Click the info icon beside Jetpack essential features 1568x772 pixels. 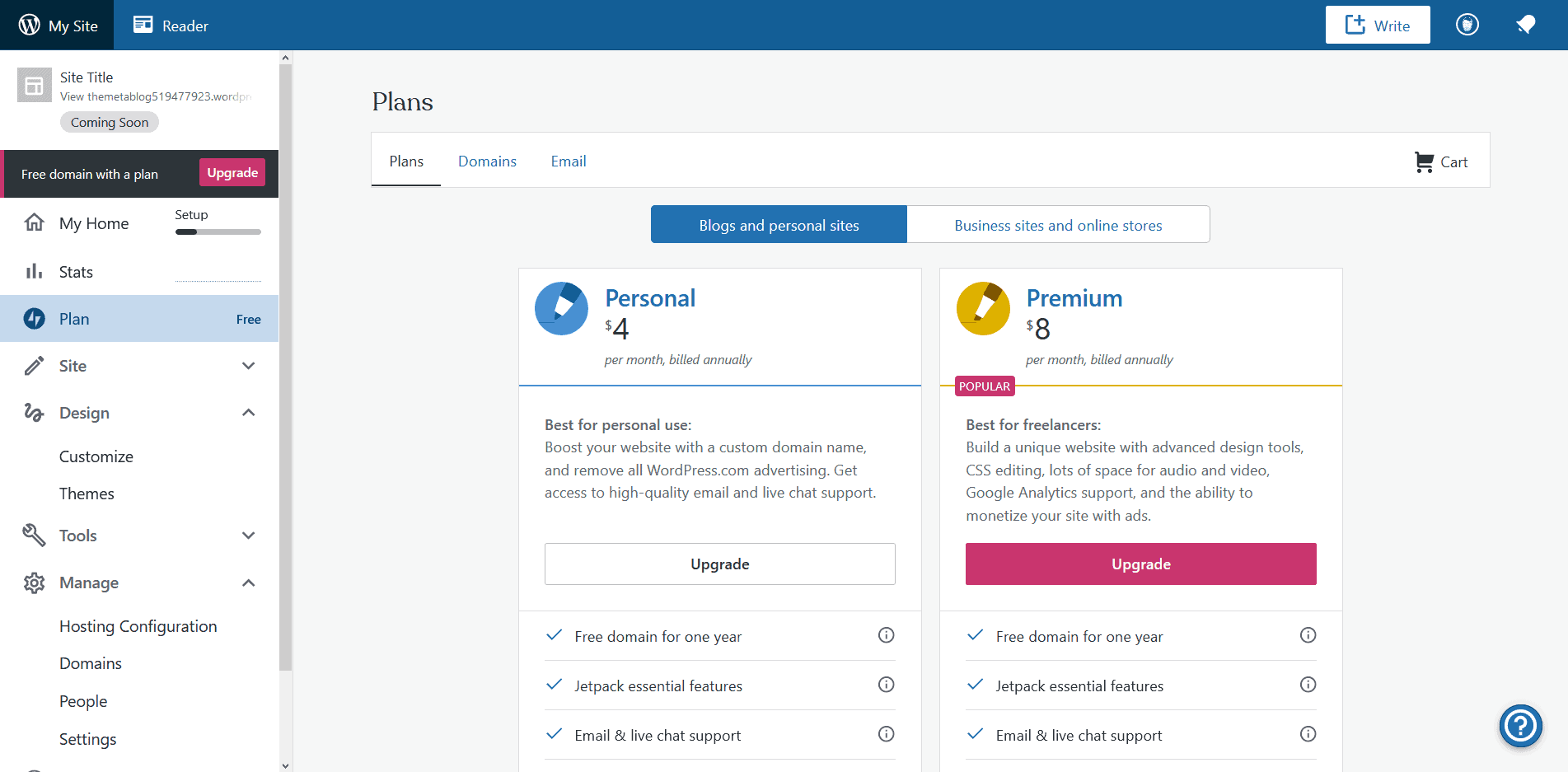click(x=886, y=685)
